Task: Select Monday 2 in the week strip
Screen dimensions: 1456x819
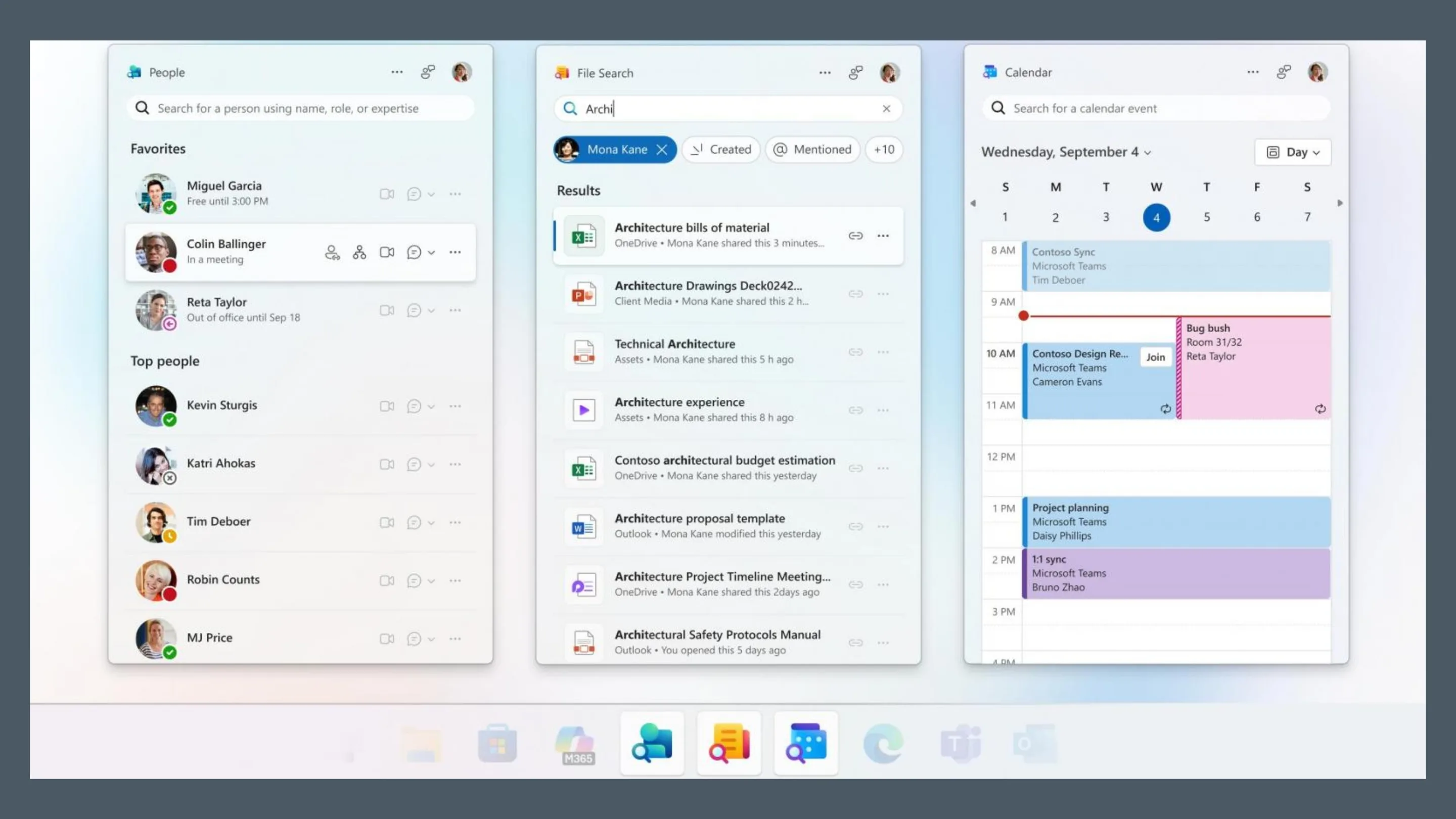Action: tap(1055, 217)
